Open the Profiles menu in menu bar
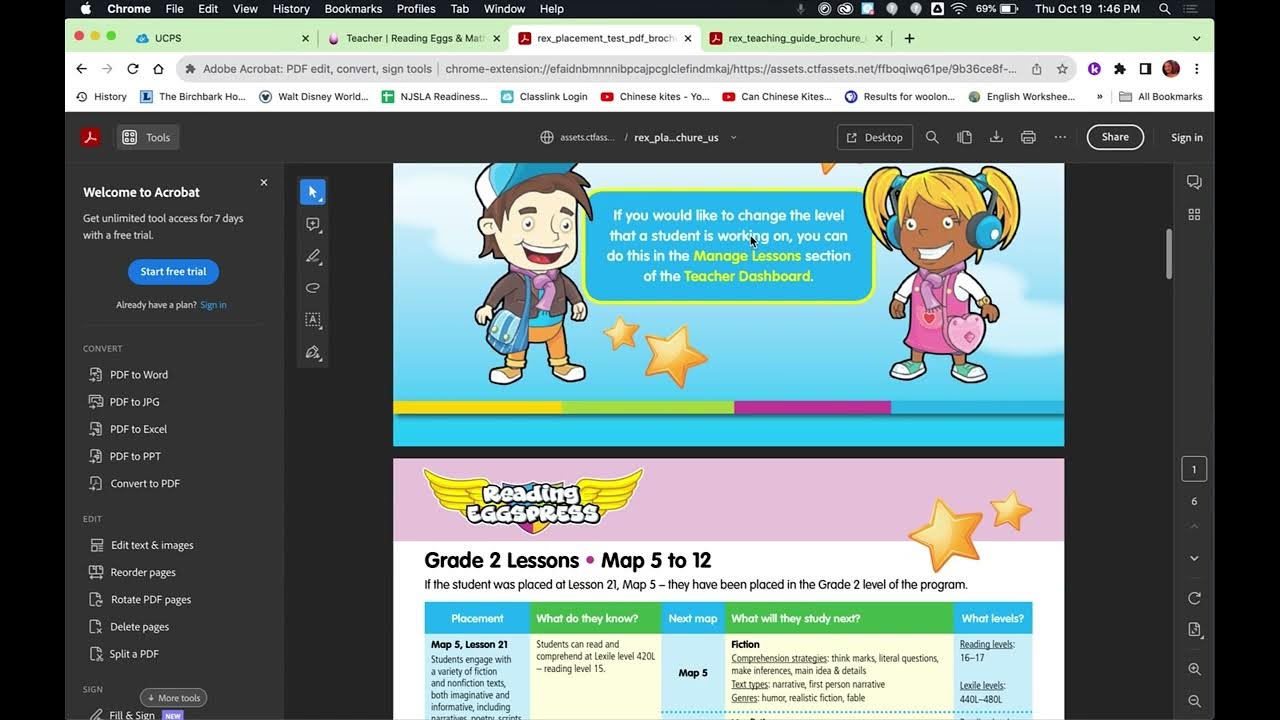Screen dimensions: 1280x720 click(x=416, y=9)
